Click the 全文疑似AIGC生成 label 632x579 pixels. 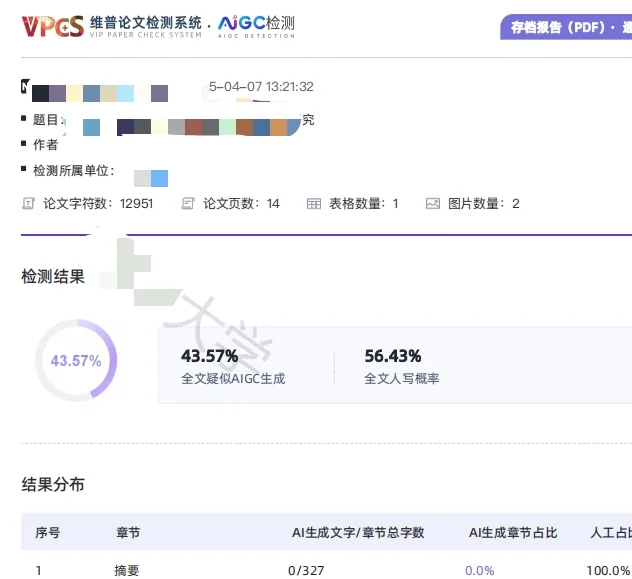tap(233, 378)
